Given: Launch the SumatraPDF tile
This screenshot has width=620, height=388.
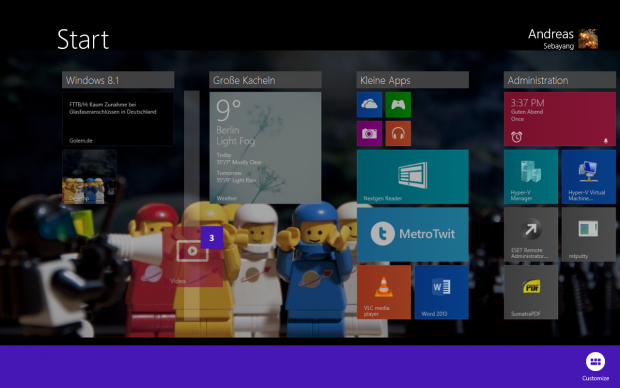Looking at the screenshot, I should point(531,292).
